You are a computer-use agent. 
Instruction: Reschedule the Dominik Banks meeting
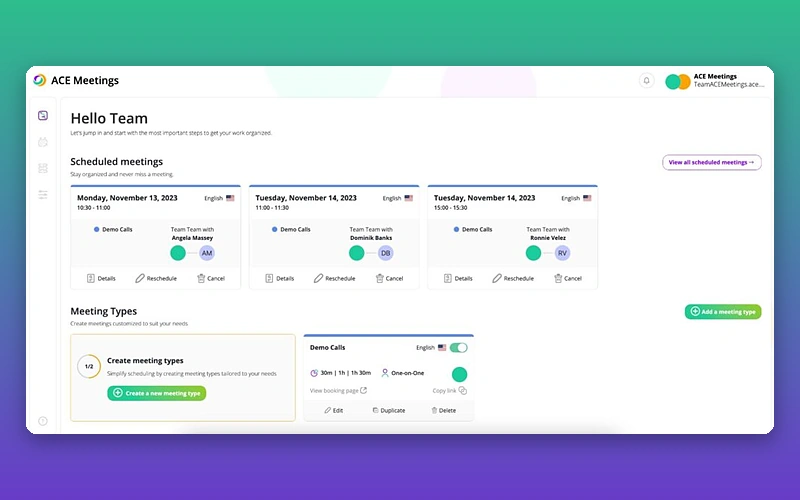pos(335,279)
